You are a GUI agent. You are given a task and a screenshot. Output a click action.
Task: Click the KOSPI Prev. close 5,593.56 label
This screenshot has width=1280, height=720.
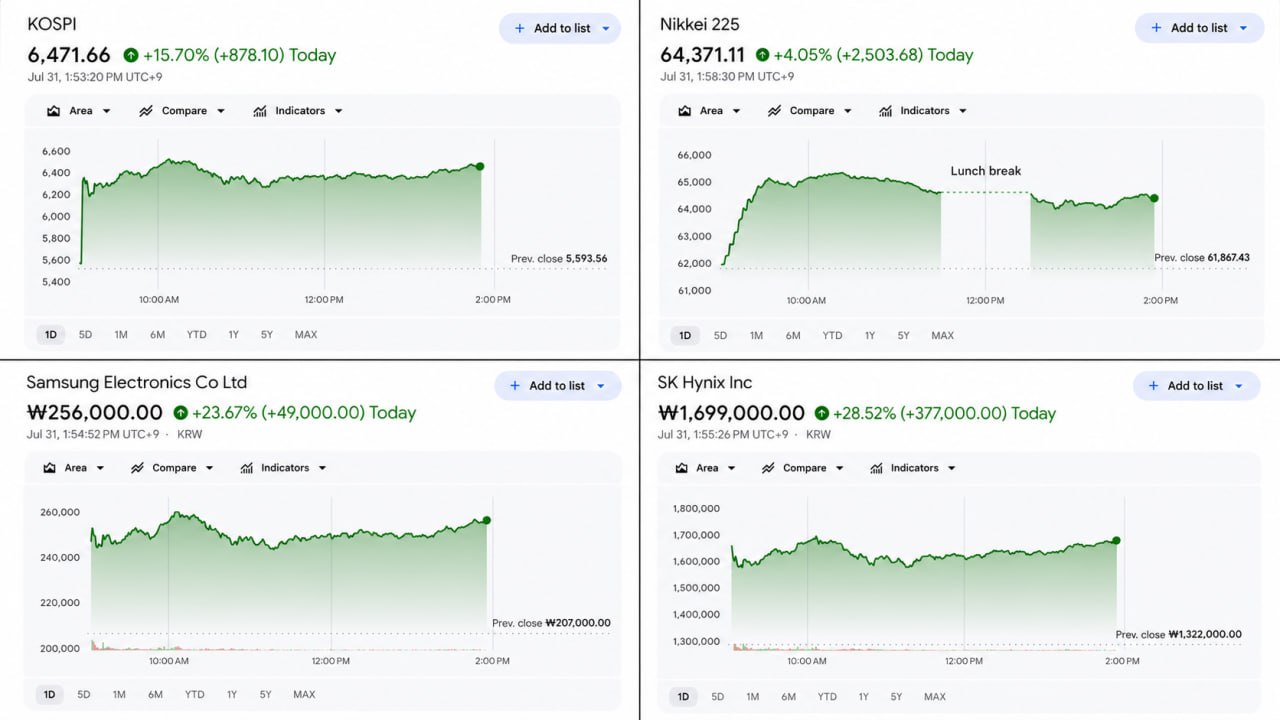[559, 258]
